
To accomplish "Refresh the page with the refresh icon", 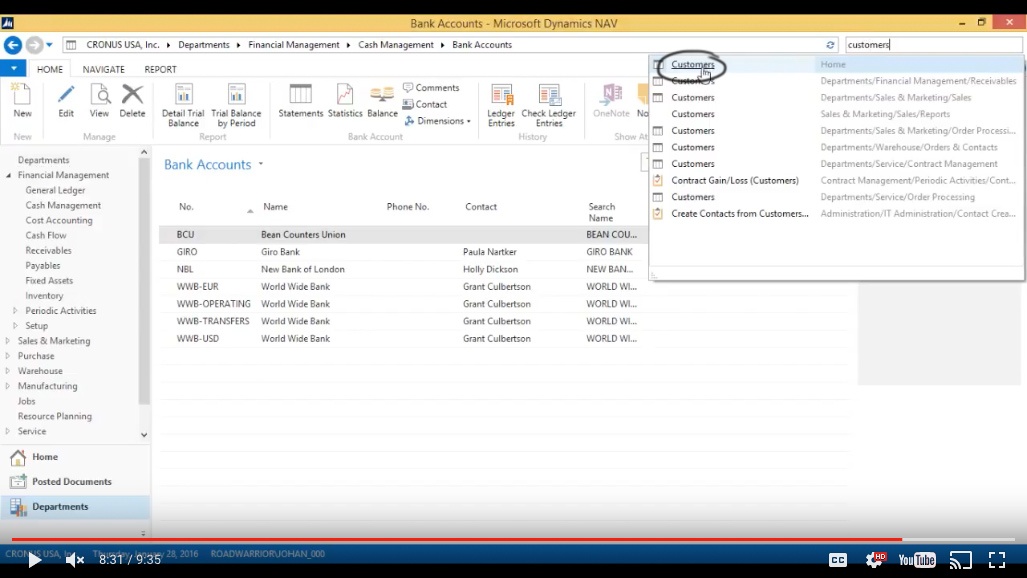I will [x=830, y=45].
